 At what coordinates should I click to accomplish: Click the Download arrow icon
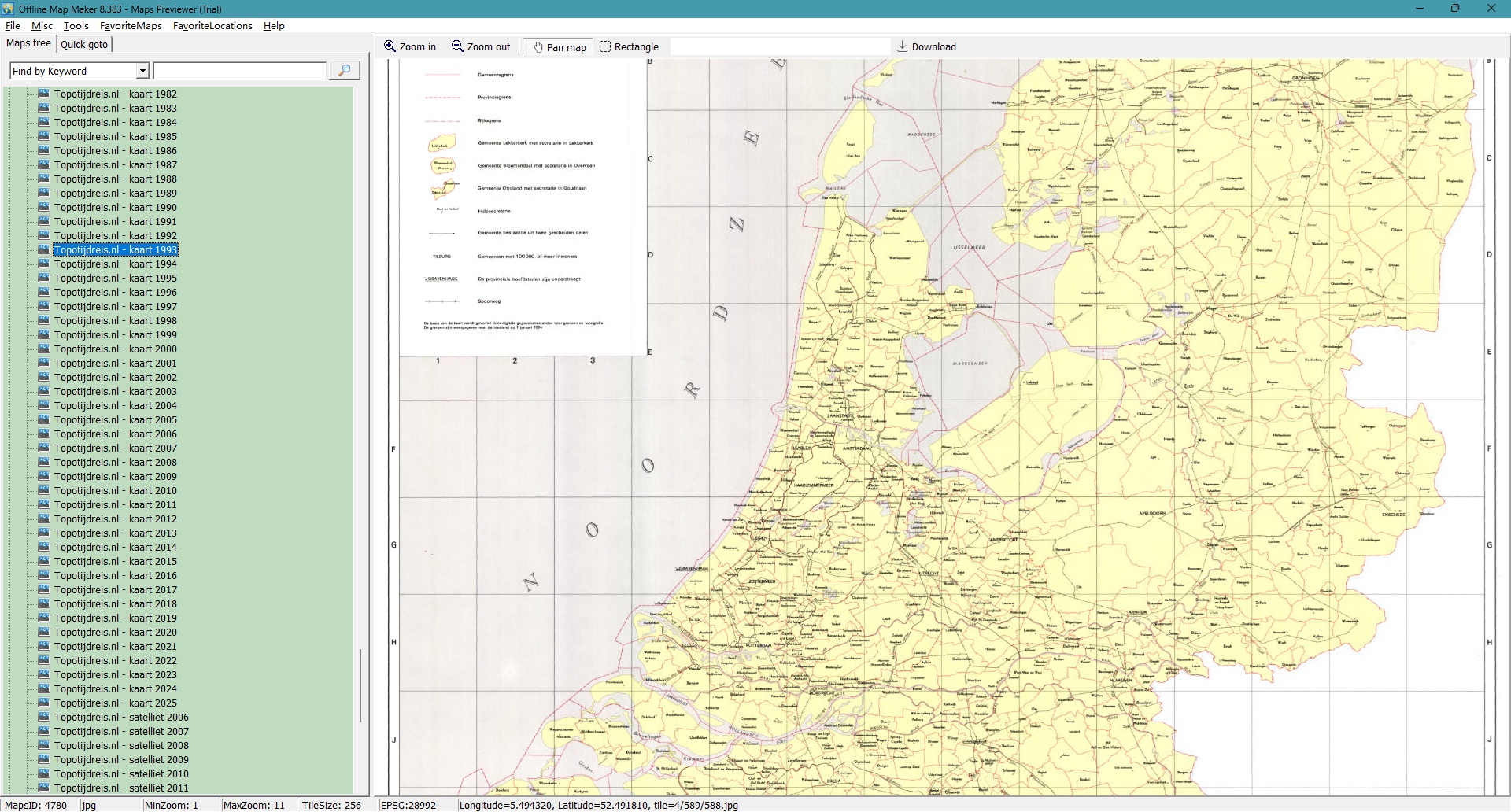point(903,46)
